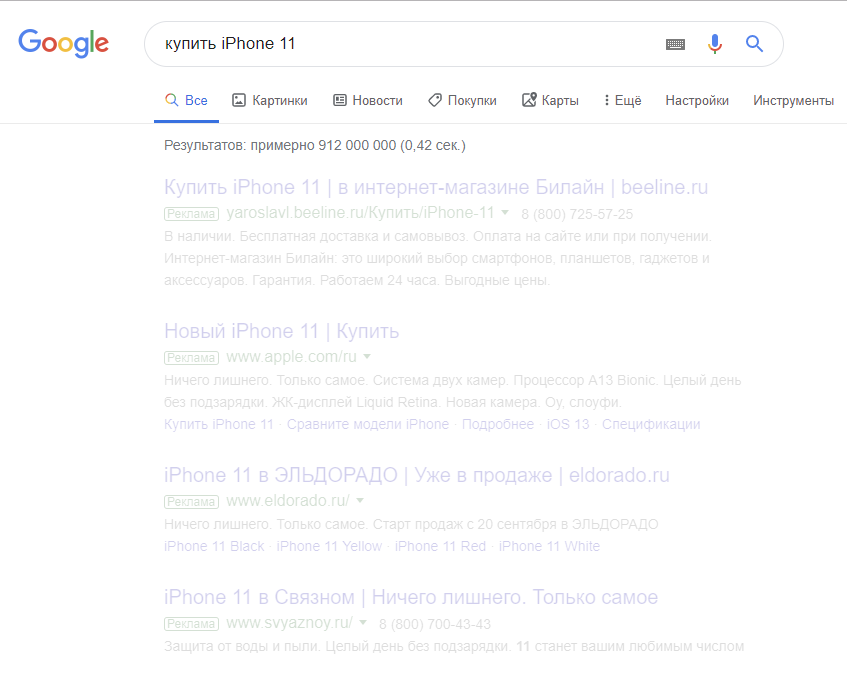
Task: Switch to the Новости tab
Action: click(368, 100)
